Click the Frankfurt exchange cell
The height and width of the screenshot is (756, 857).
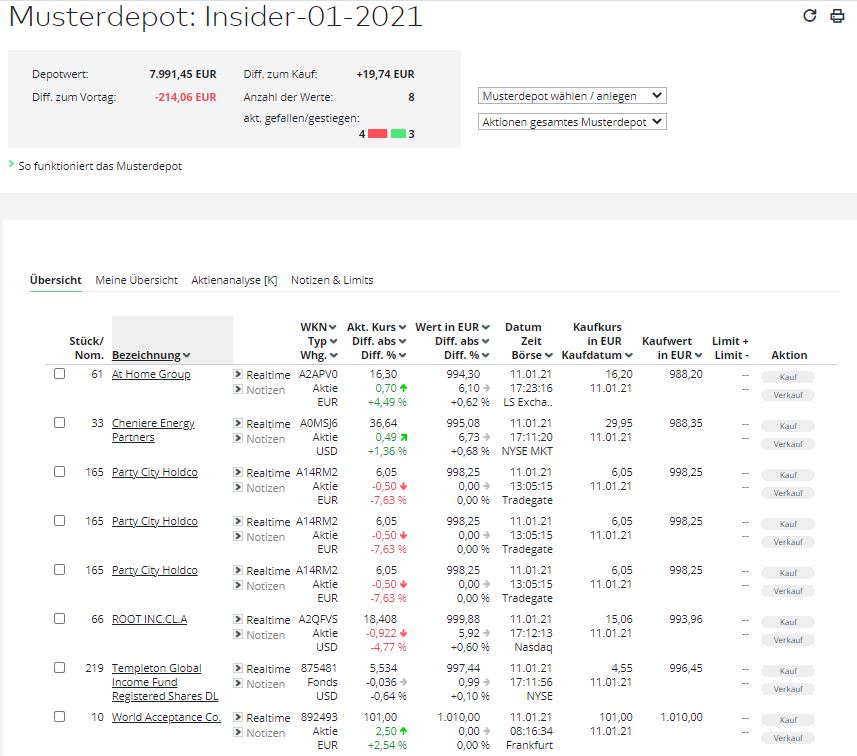(x=529, y=745)
